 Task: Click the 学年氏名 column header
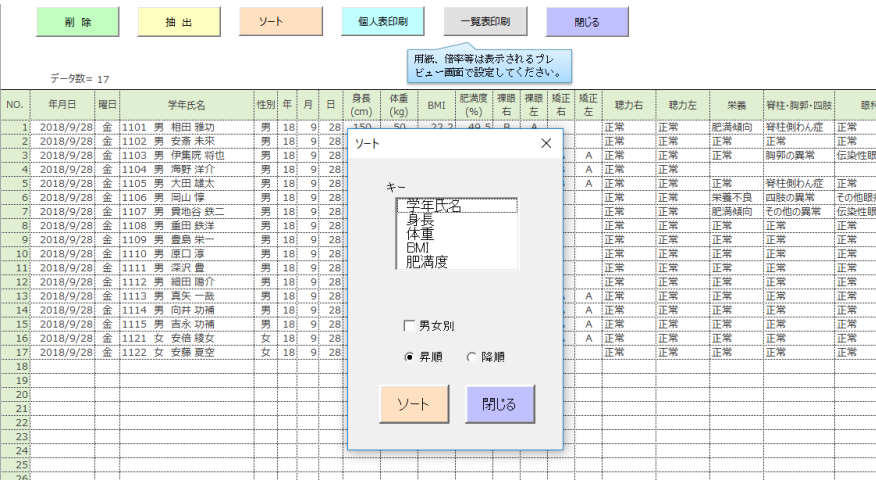[x=186, y=104]
